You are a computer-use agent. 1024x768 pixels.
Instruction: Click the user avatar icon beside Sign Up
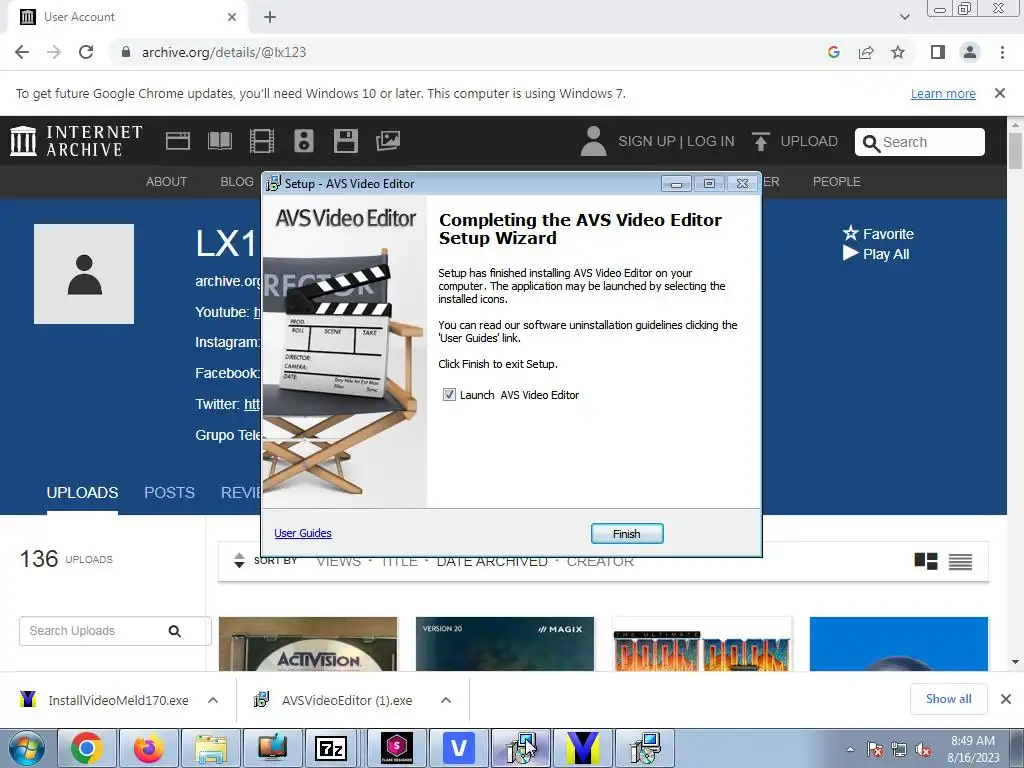[593, 141]
